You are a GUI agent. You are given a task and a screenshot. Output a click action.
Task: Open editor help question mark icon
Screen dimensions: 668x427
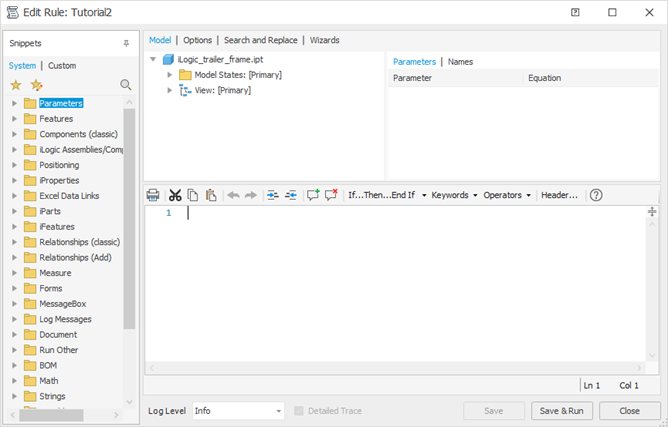(596, 195)
